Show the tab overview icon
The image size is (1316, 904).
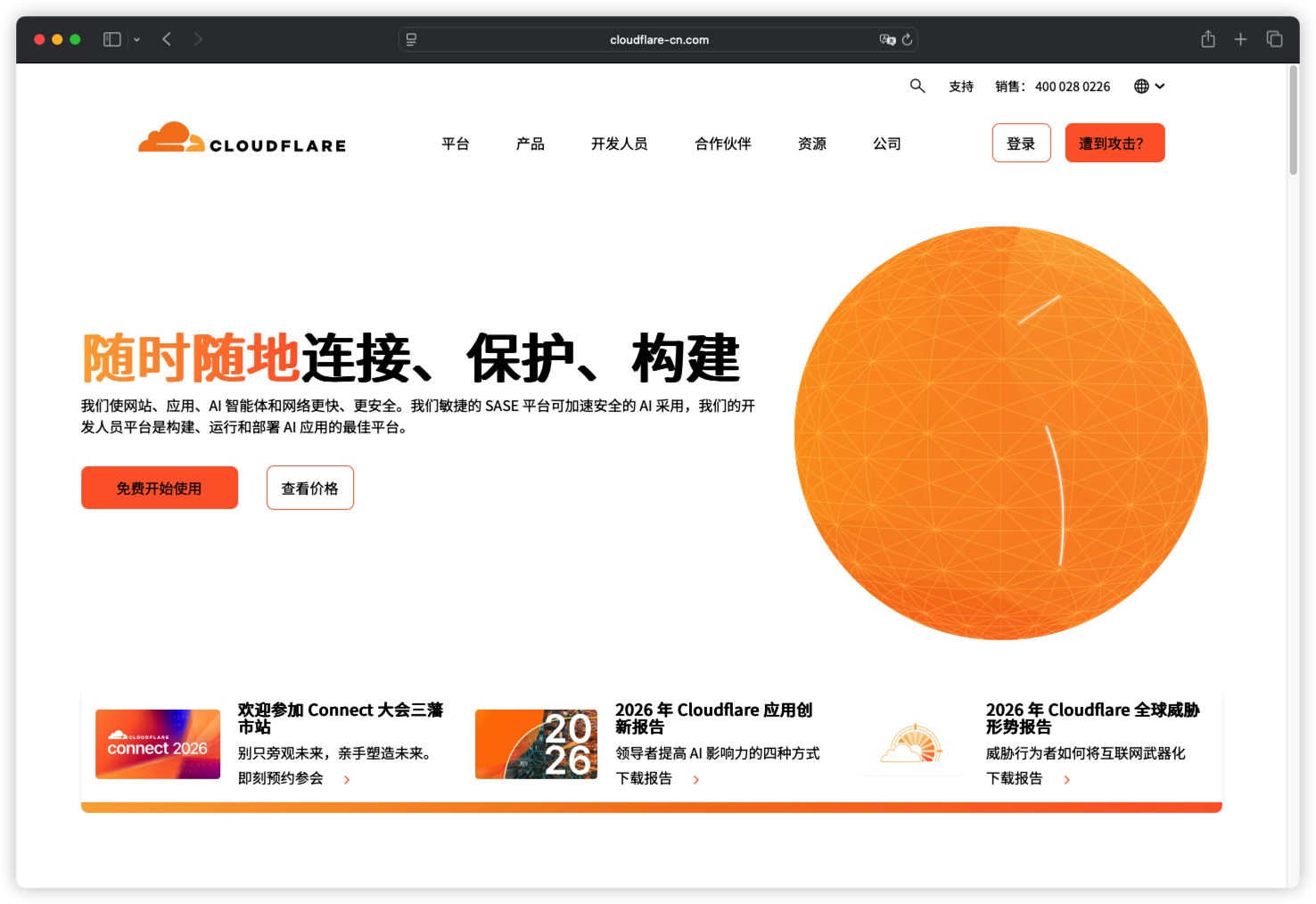pos(1274,39)
